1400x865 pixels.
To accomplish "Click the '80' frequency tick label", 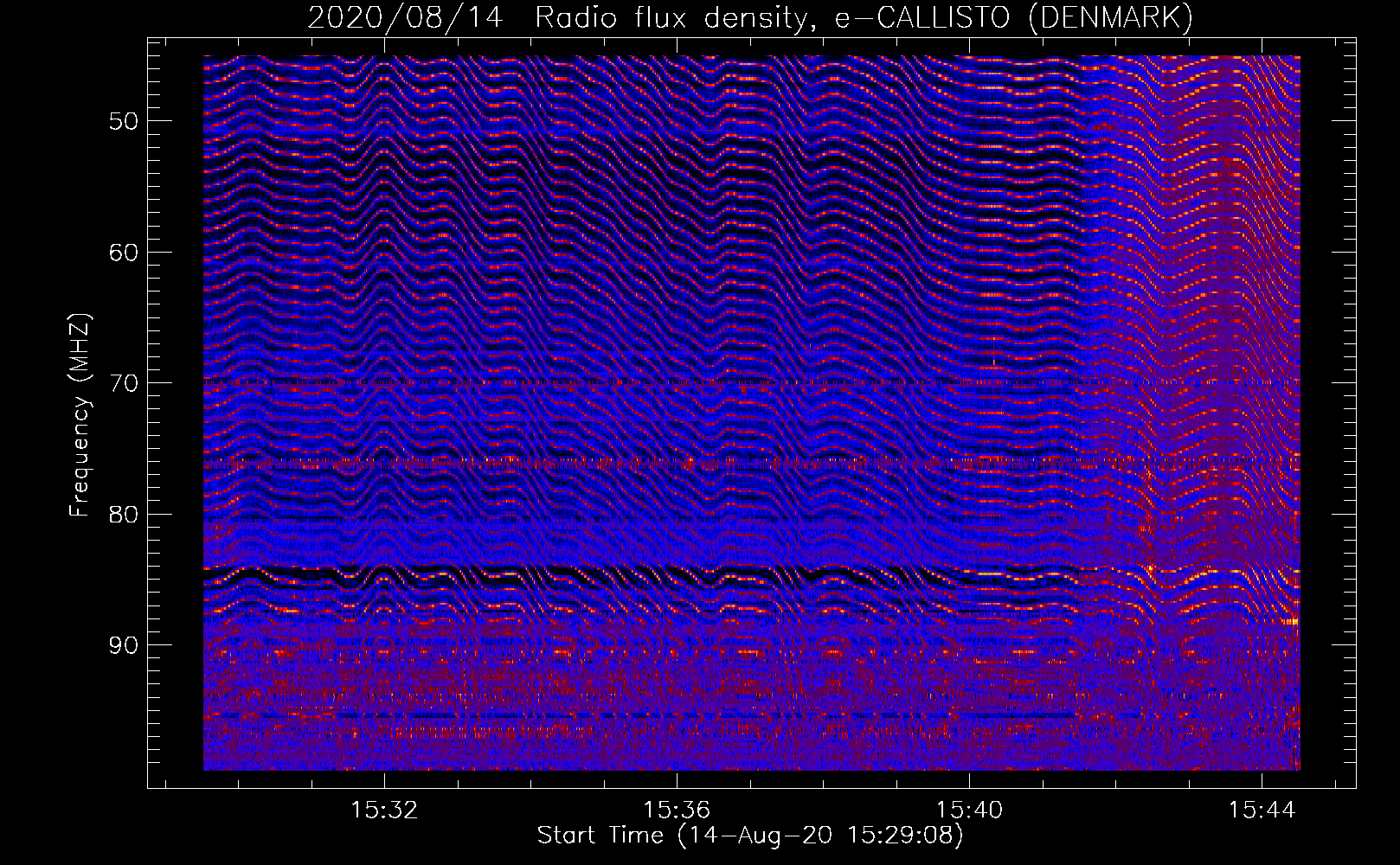I will point(124,515).
